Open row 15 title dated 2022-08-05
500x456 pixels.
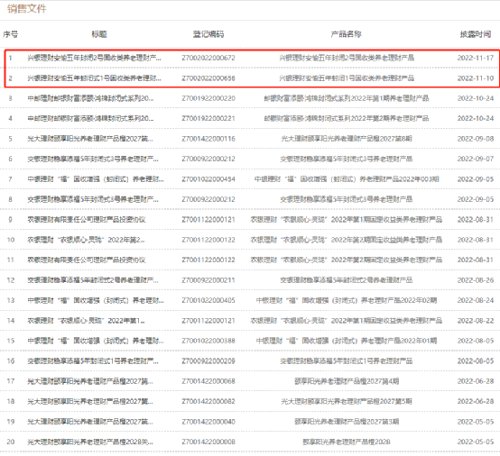pos(96,341)
